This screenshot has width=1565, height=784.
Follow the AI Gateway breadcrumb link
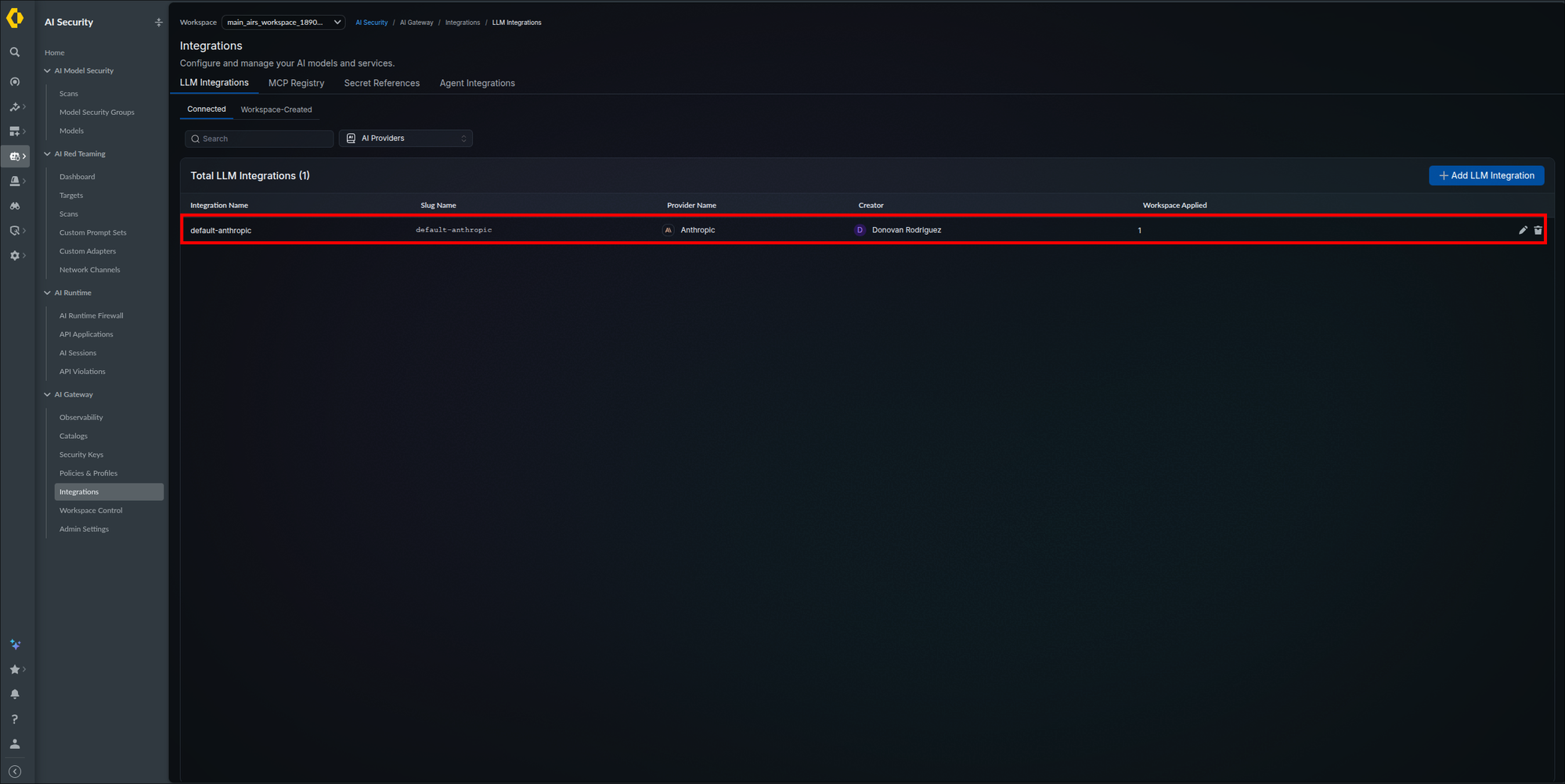click(x=416, y=23)
